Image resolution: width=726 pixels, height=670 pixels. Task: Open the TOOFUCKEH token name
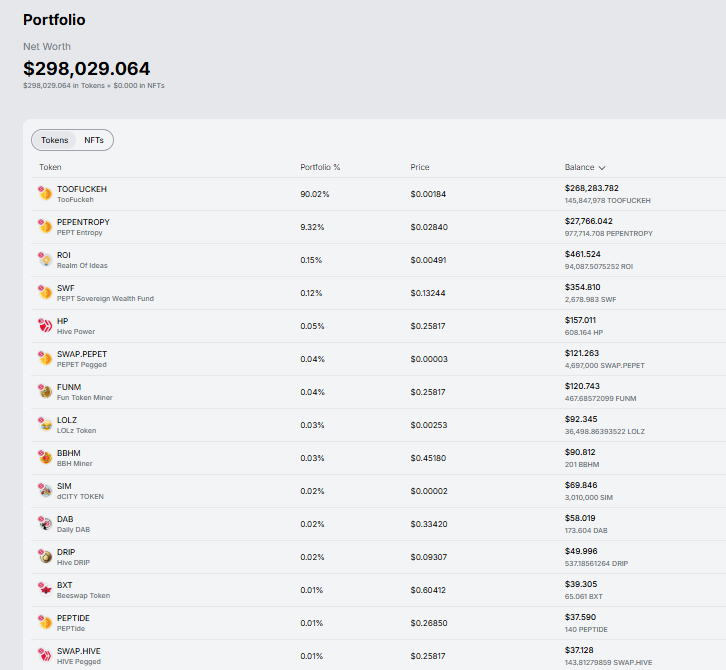tap(81, 189)
